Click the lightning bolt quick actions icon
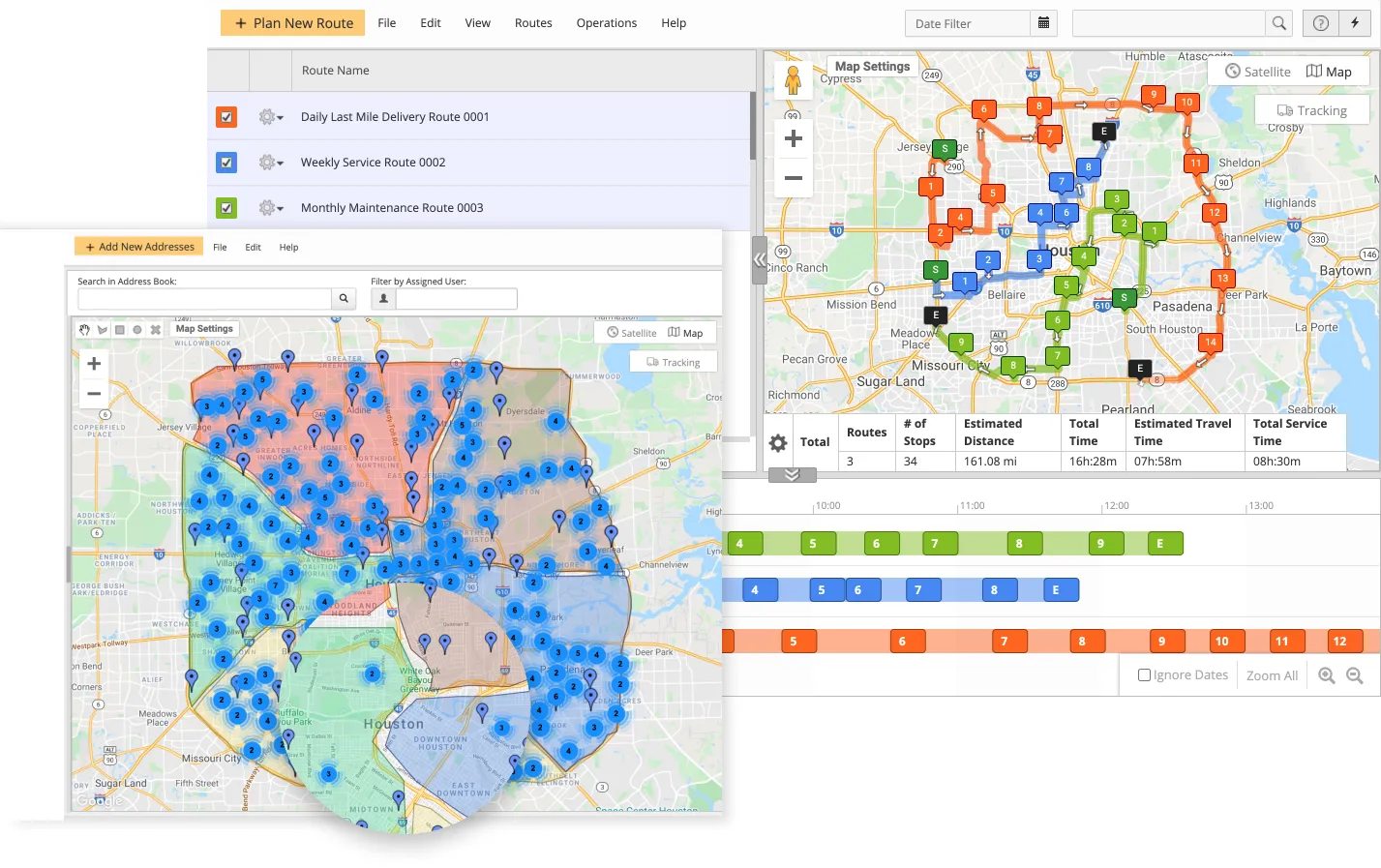 [x=1357, y=21]
